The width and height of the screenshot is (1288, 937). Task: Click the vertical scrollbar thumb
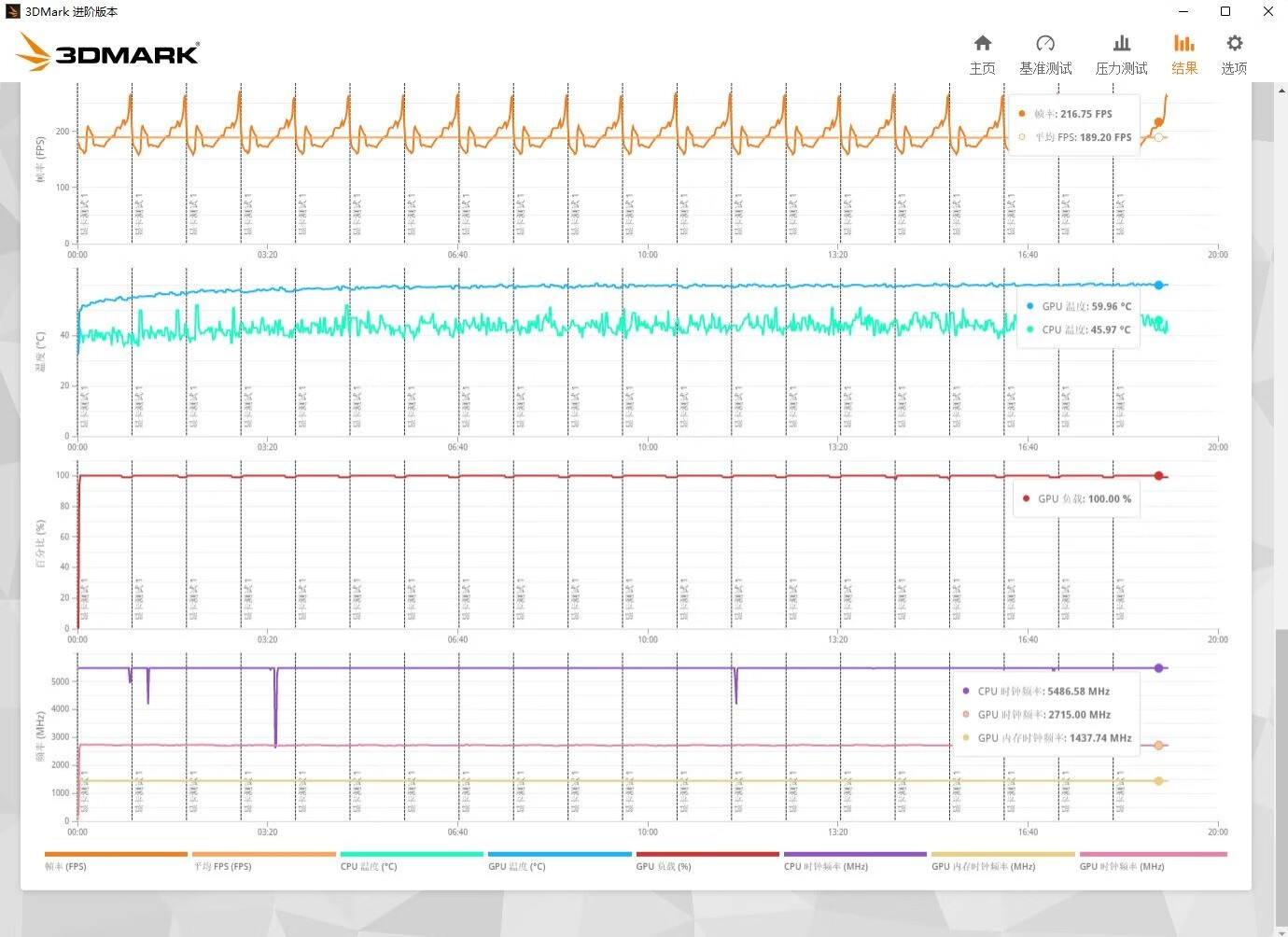pos(1281,775)
